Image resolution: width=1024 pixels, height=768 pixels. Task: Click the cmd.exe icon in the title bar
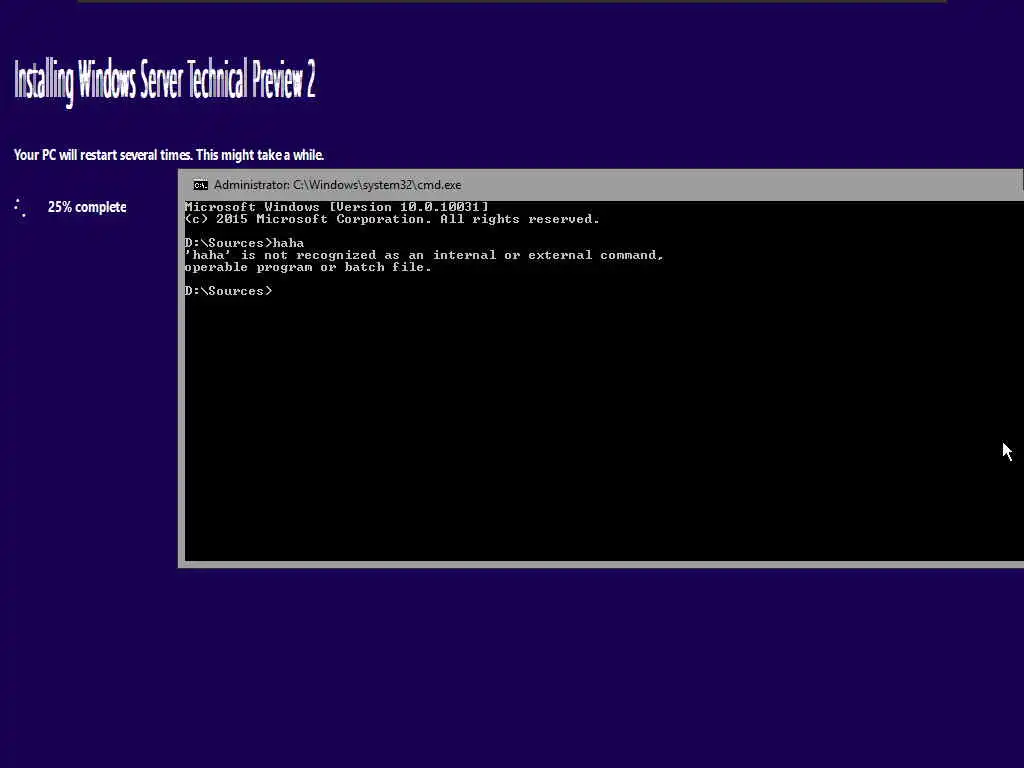(200, 185)
